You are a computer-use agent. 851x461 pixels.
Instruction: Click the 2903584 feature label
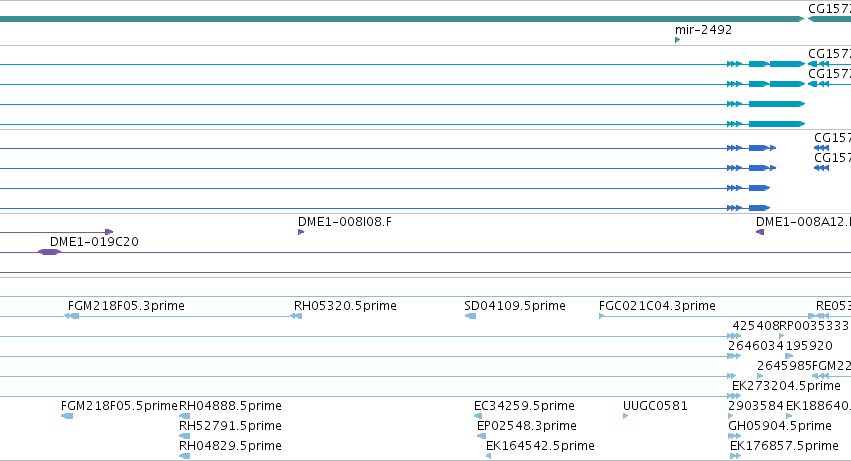pyautogui.click(x=756, y=406)
